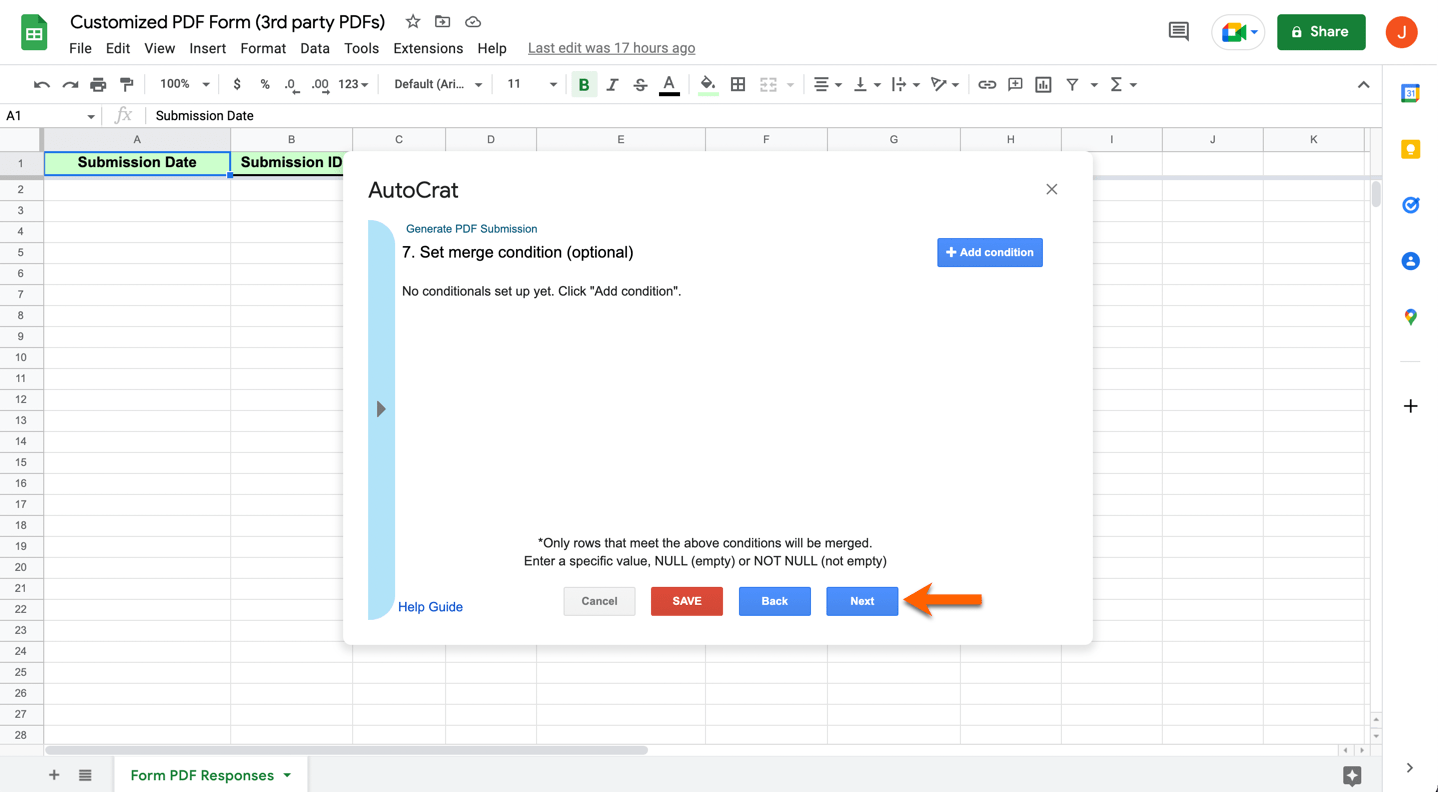The image size is (1440, 792).
Task: Open Google Tasks in the side panel
Action: tap(1411, 205)
